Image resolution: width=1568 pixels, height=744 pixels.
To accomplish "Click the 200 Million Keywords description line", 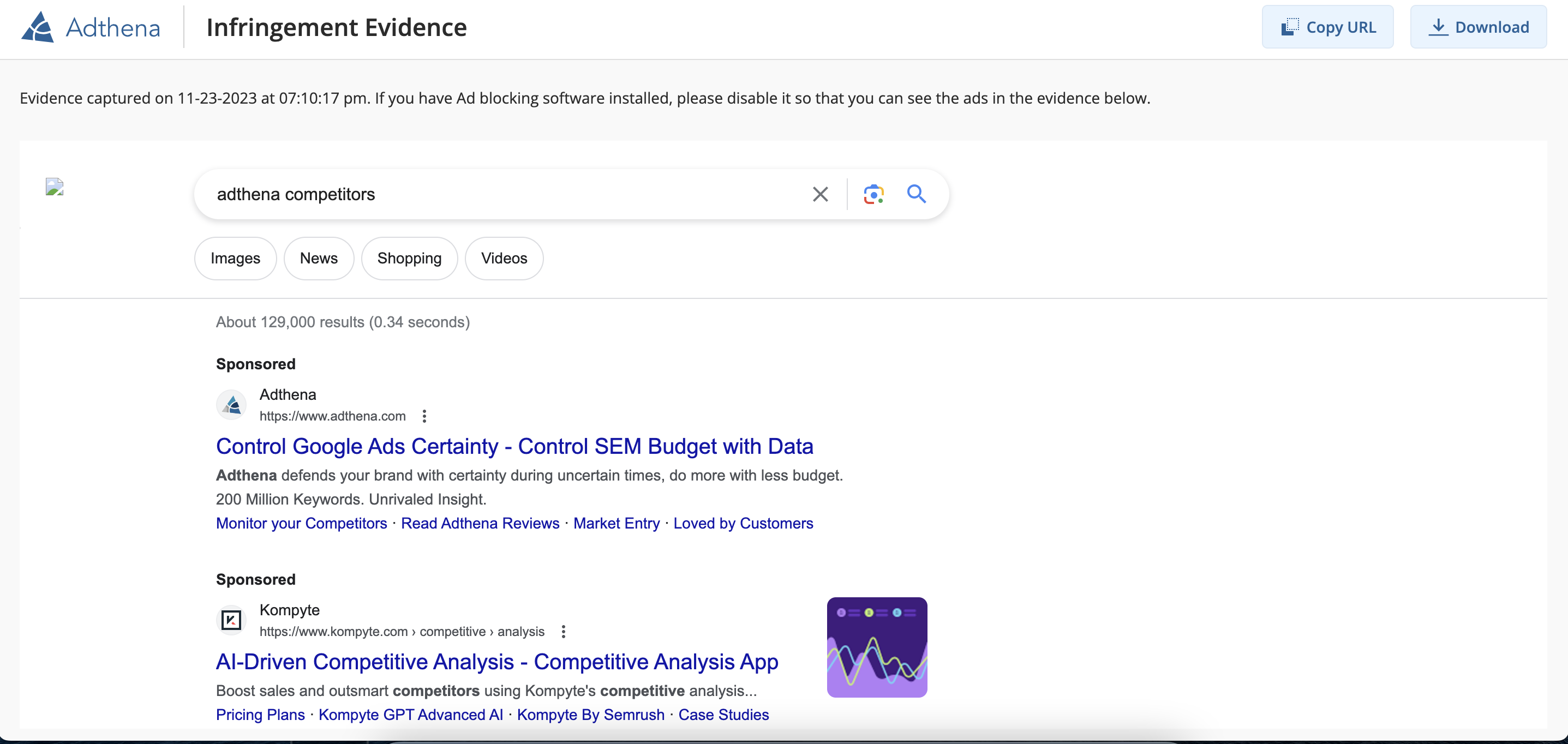I will coord(351,500).
